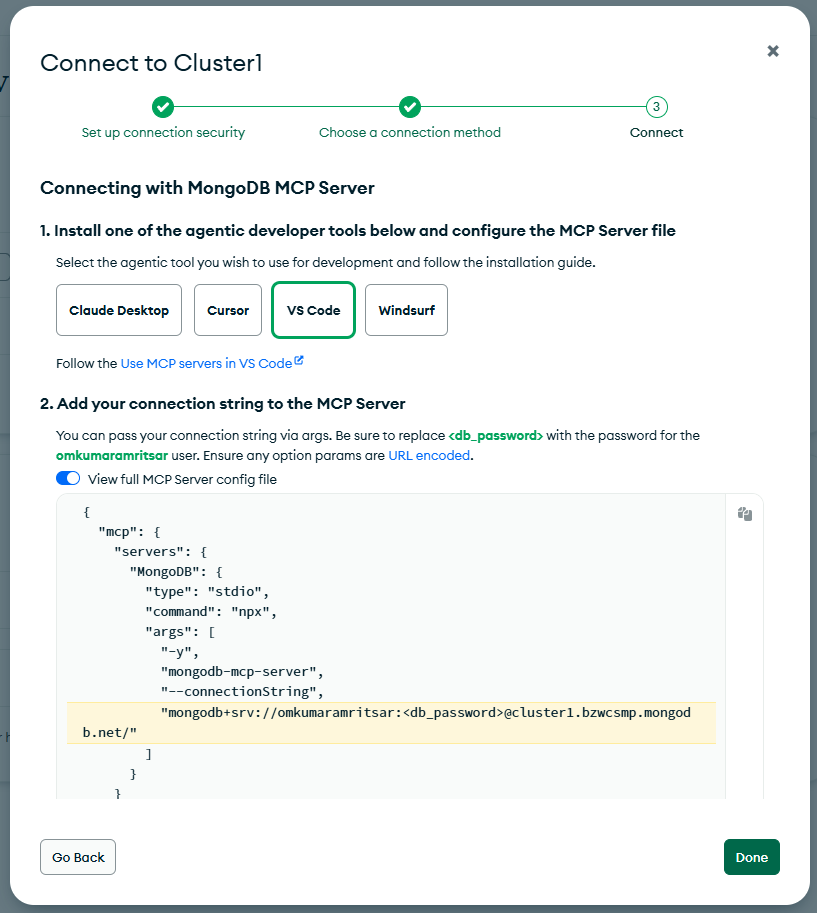Open the URL encoded documentation link

point(429,455)
